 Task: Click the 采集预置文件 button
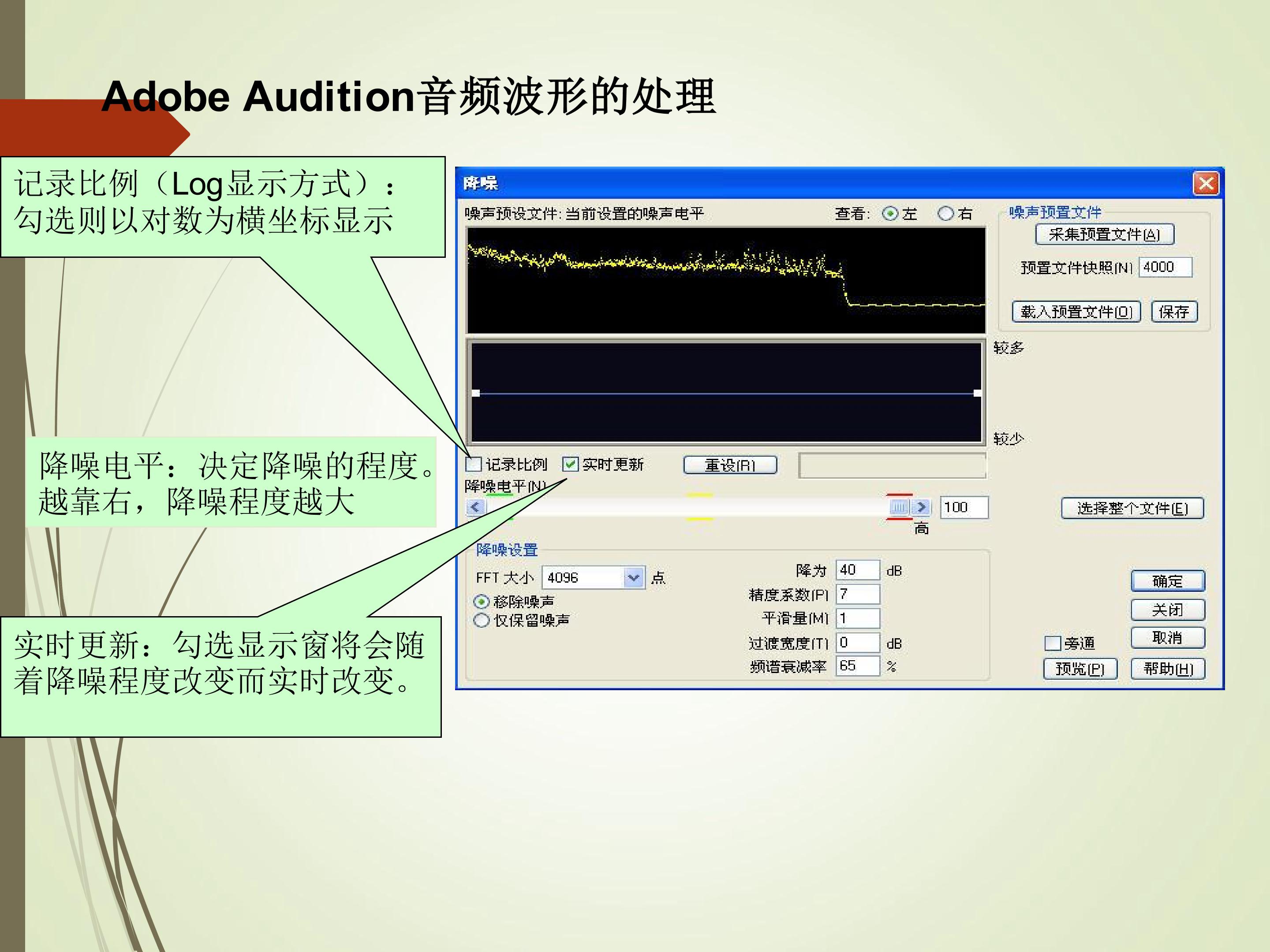point(1105,235)
